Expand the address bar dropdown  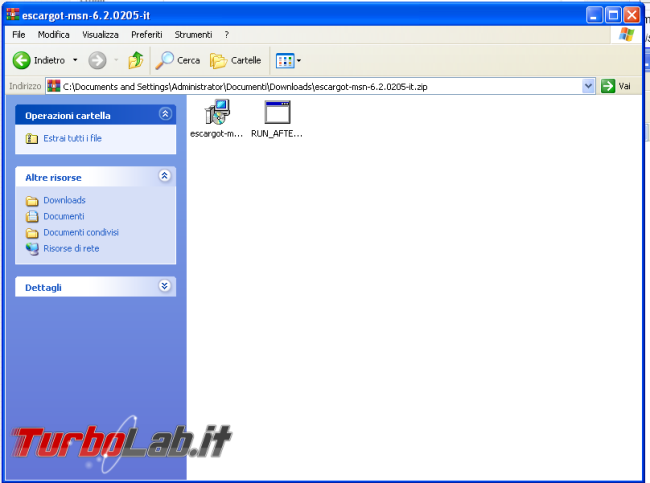[x=588, y=86]
